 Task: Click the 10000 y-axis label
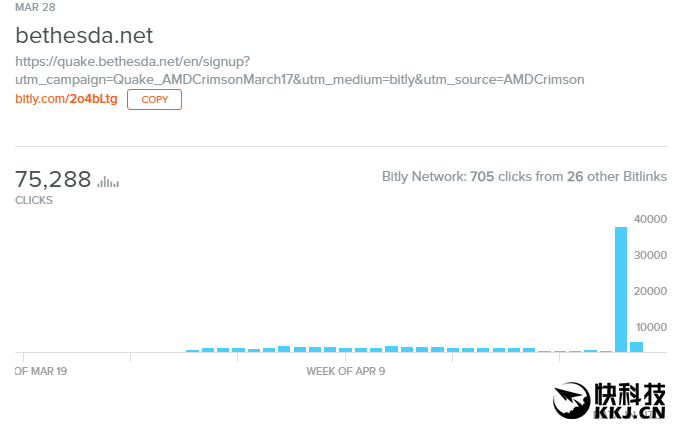651,327
